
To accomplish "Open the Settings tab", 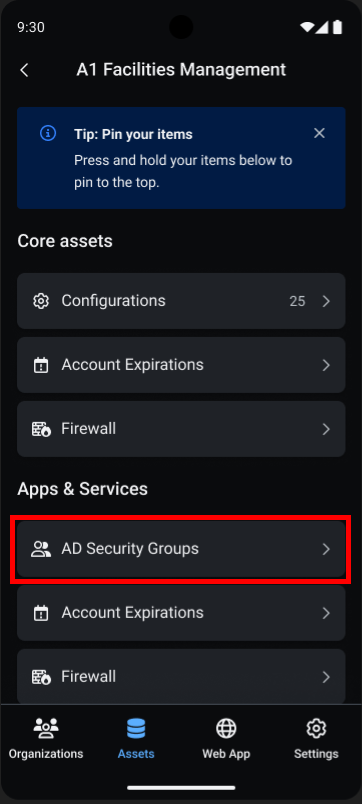I will click(x=316, y=738).
